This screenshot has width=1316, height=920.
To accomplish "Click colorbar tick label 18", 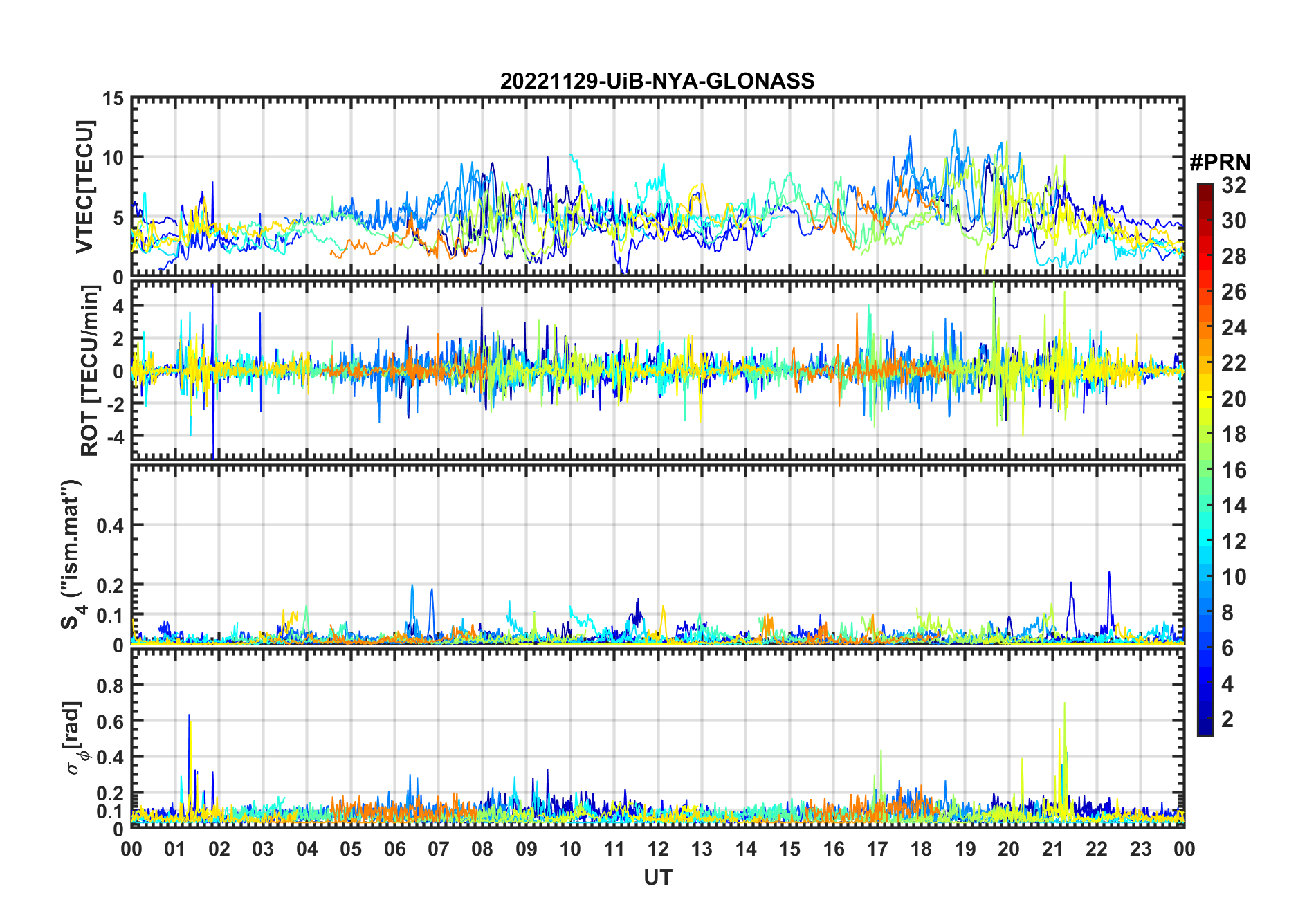I will click(x=1234, y=434).
